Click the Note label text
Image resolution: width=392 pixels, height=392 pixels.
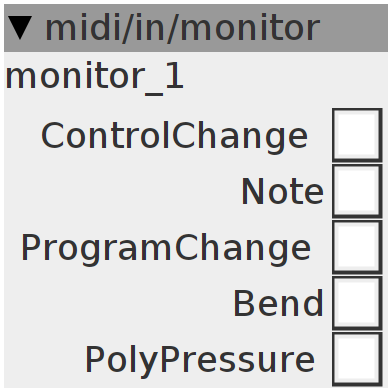click(282, 191)
